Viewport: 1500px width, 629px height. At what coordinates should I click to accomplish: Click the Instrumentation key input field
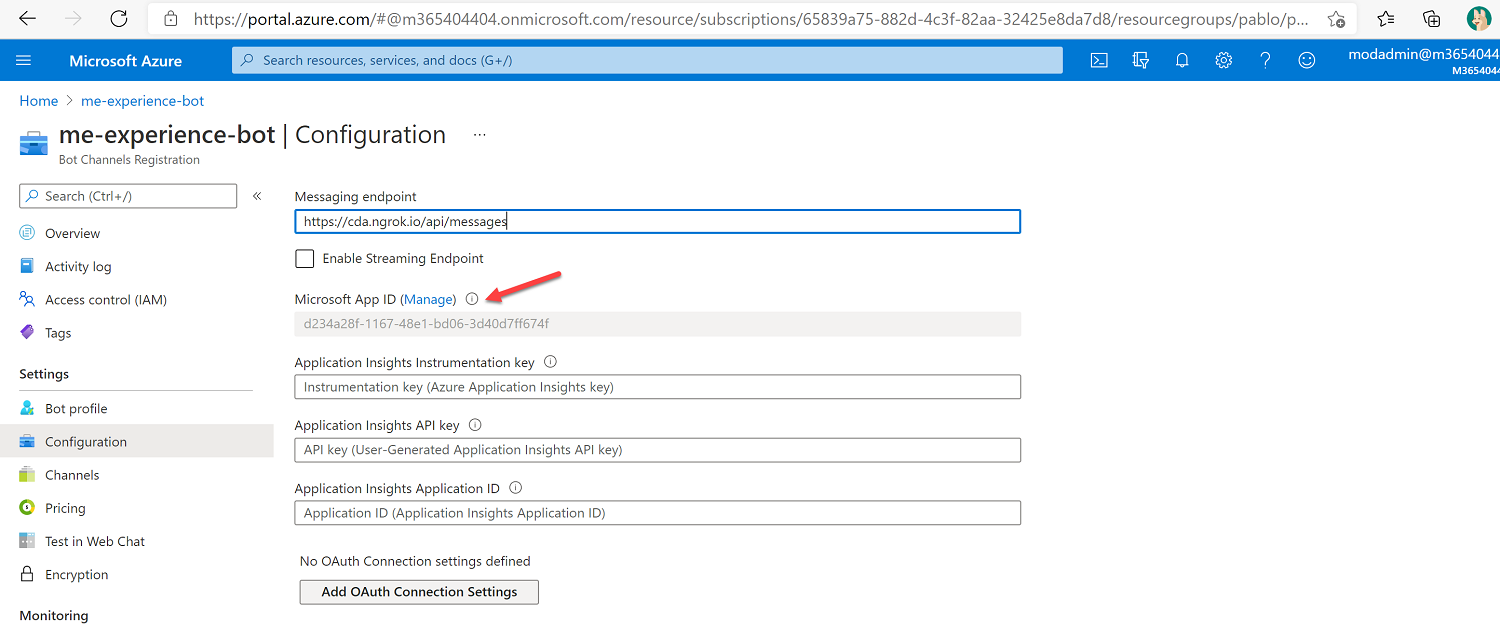(657, 387)
